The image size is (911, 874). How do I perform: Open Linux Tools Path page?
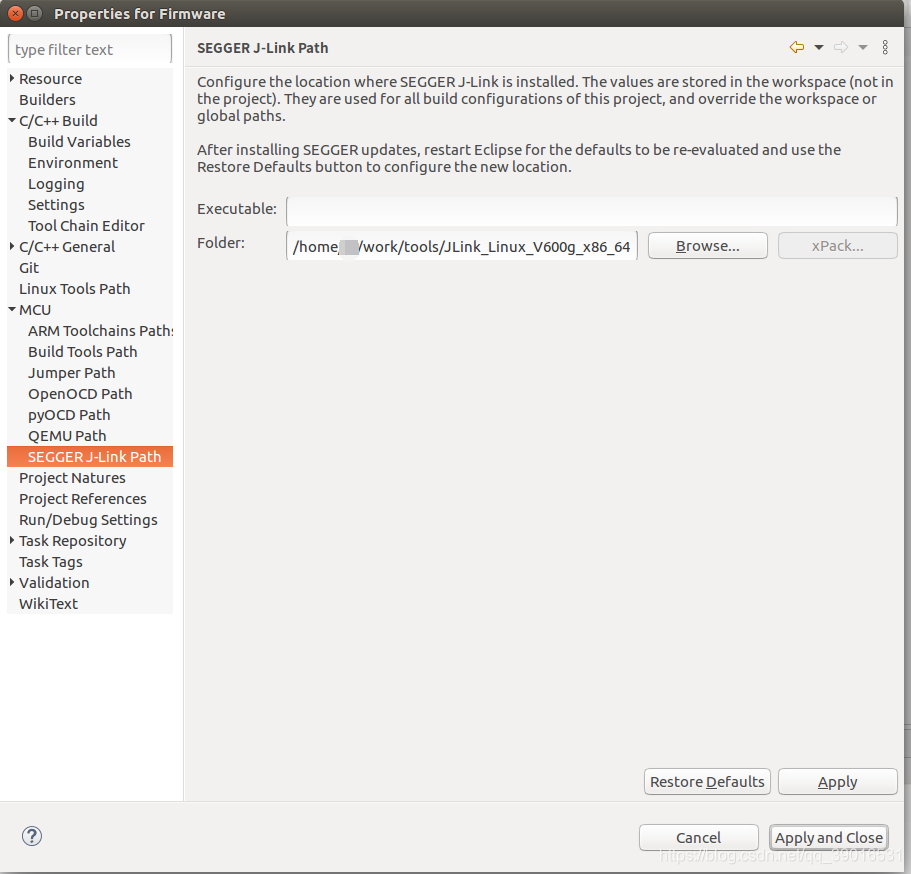(x=74, y=289)
